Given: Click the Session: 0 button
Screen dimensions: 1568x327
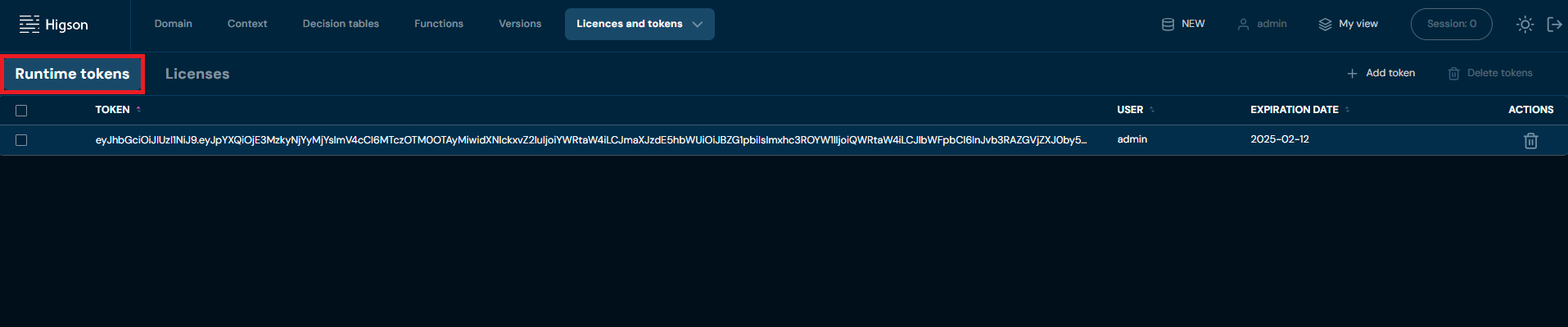Looking at the screenshot, I should point(1452,24).
